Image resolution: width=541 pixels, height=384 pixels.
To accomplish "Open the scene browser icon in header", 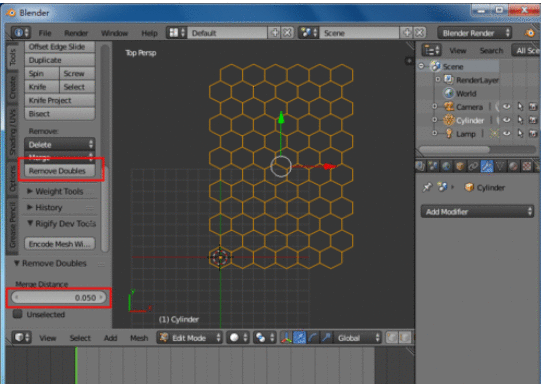I will [x=308, y=33].
